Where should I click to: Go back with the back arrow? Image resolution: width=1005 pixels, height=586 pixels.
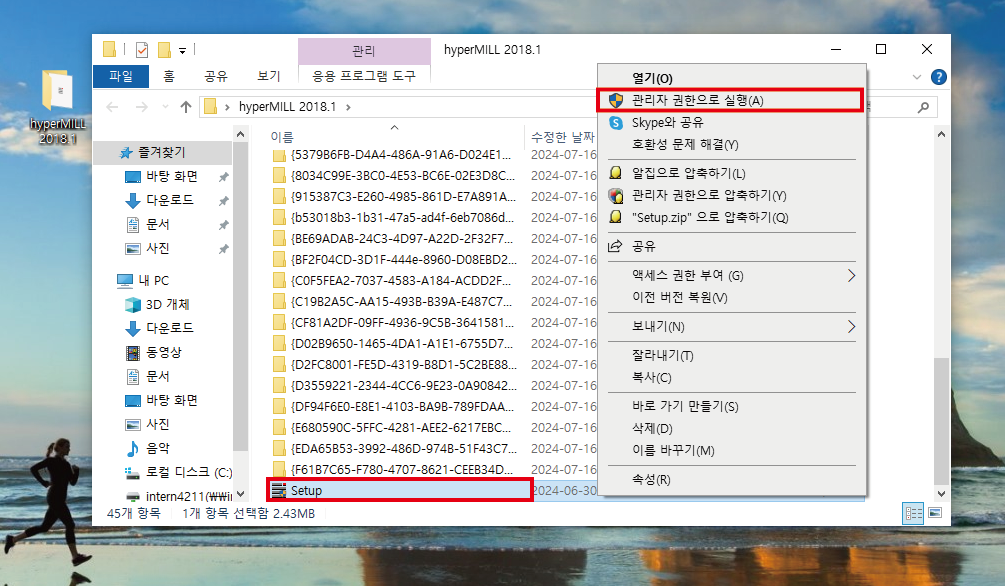pos(112,107)
